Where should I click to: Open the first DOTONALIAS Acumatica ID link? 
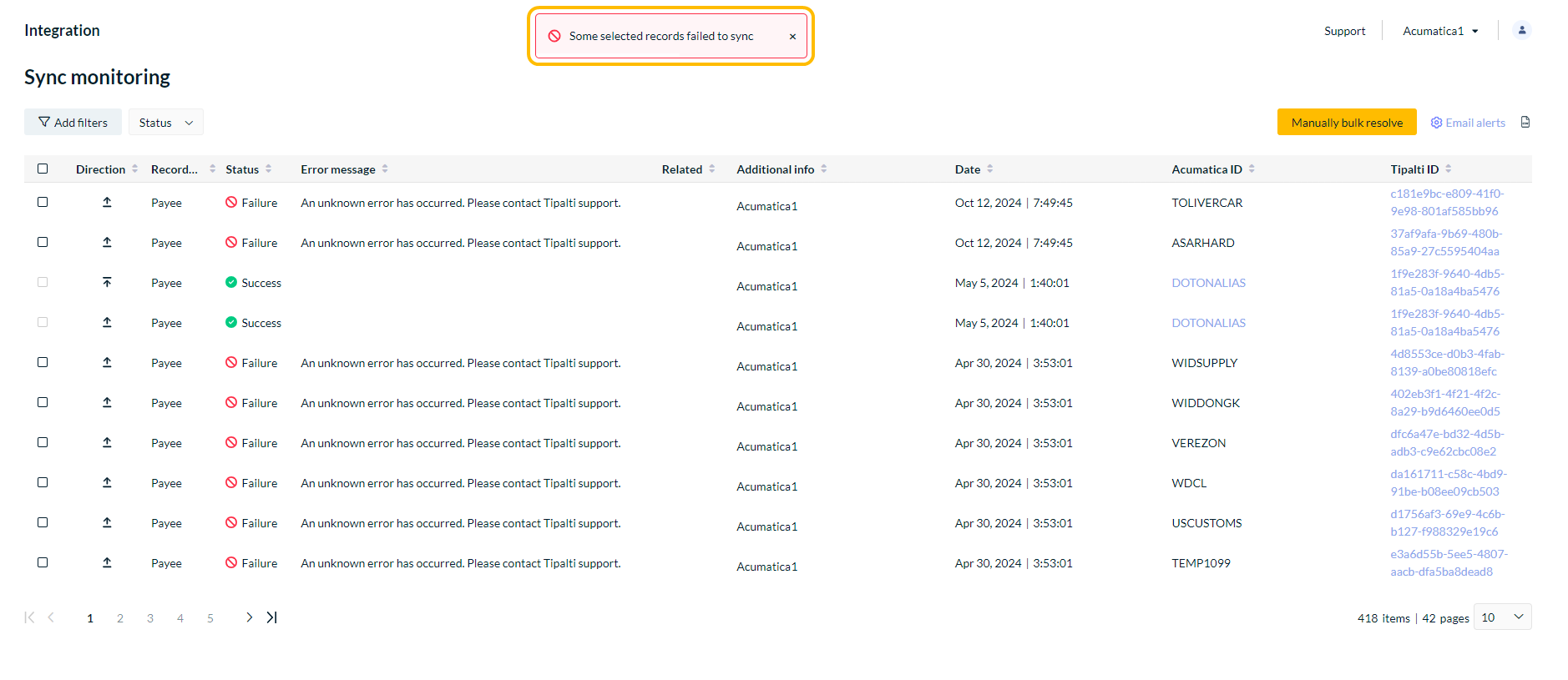click(1207, 283)
